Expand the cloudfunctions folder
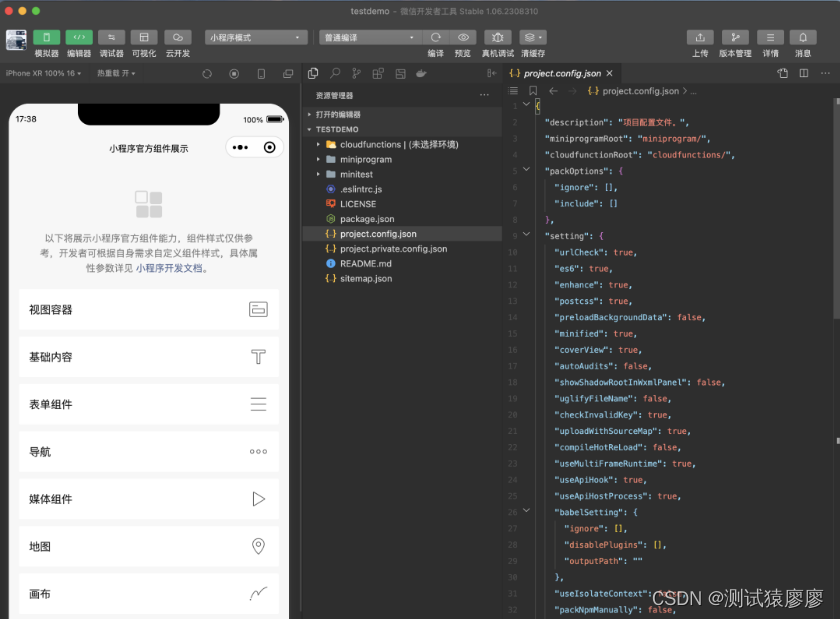840x619 pixels. 404,145
